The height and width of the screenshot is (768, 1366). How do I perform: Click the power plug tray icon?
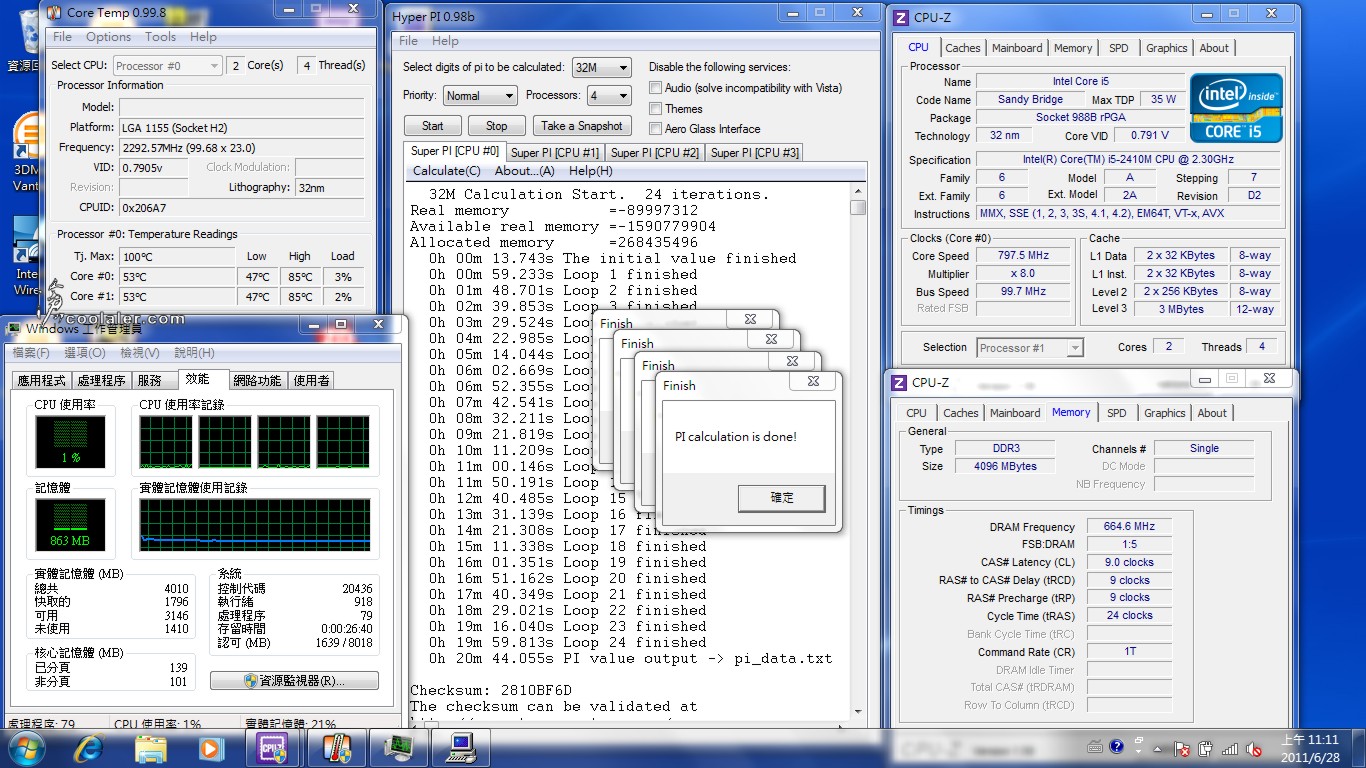(x=1206, y=748)
